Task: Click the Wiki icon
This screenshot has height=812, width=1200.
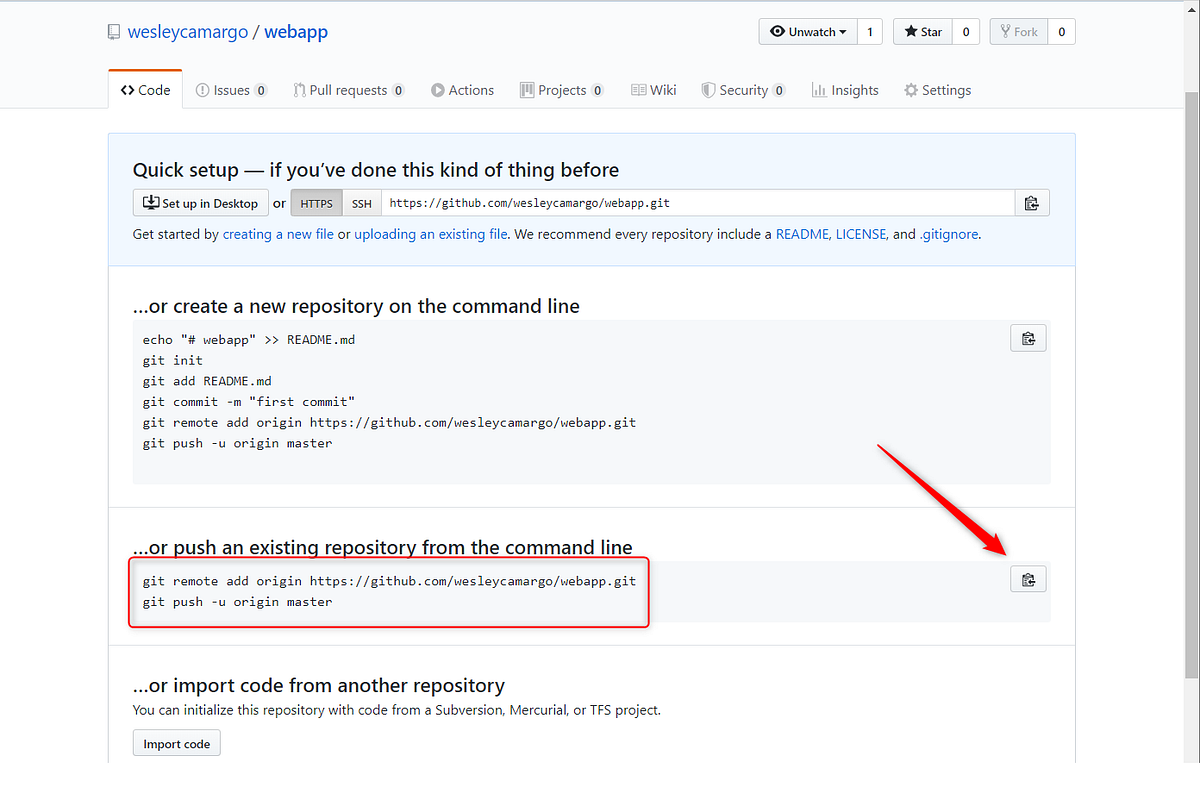Action: click(637, 89)
